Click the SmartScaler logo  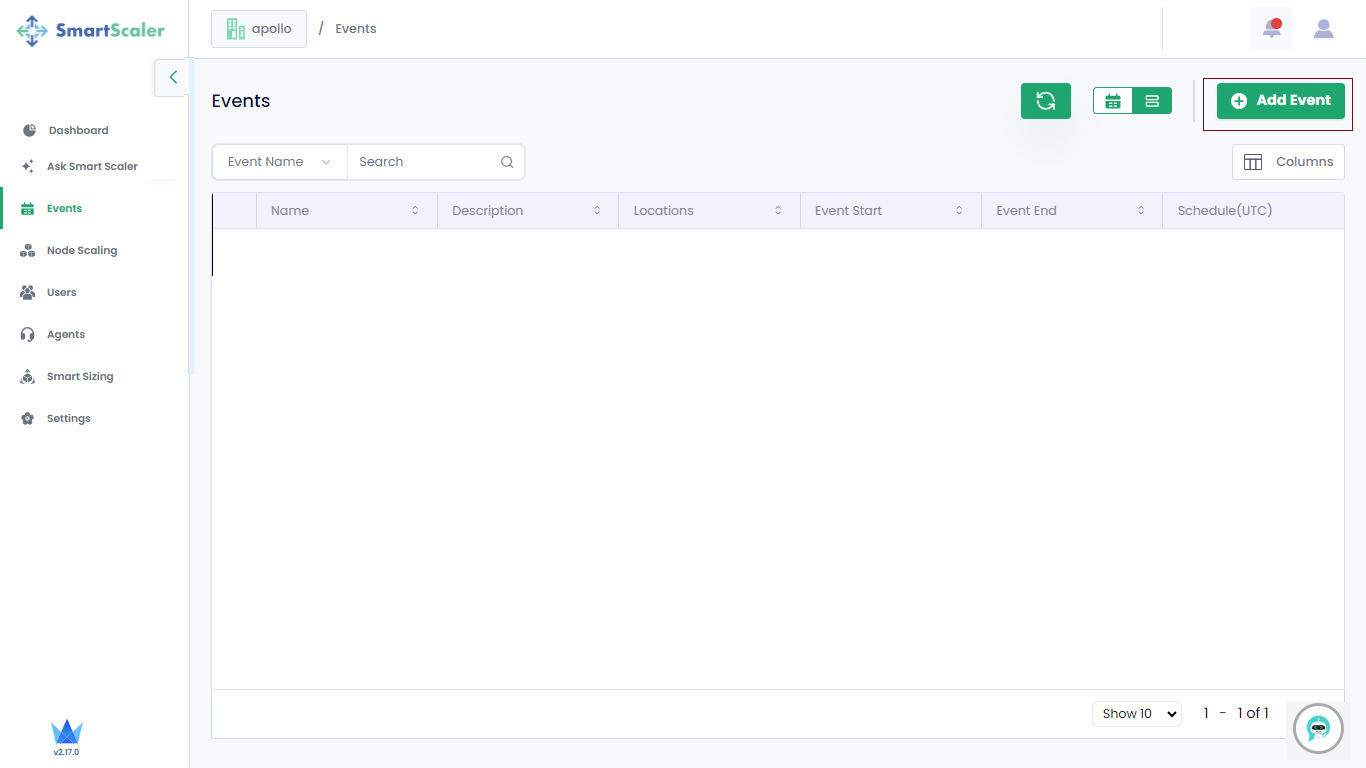click(x=91, y=30)
